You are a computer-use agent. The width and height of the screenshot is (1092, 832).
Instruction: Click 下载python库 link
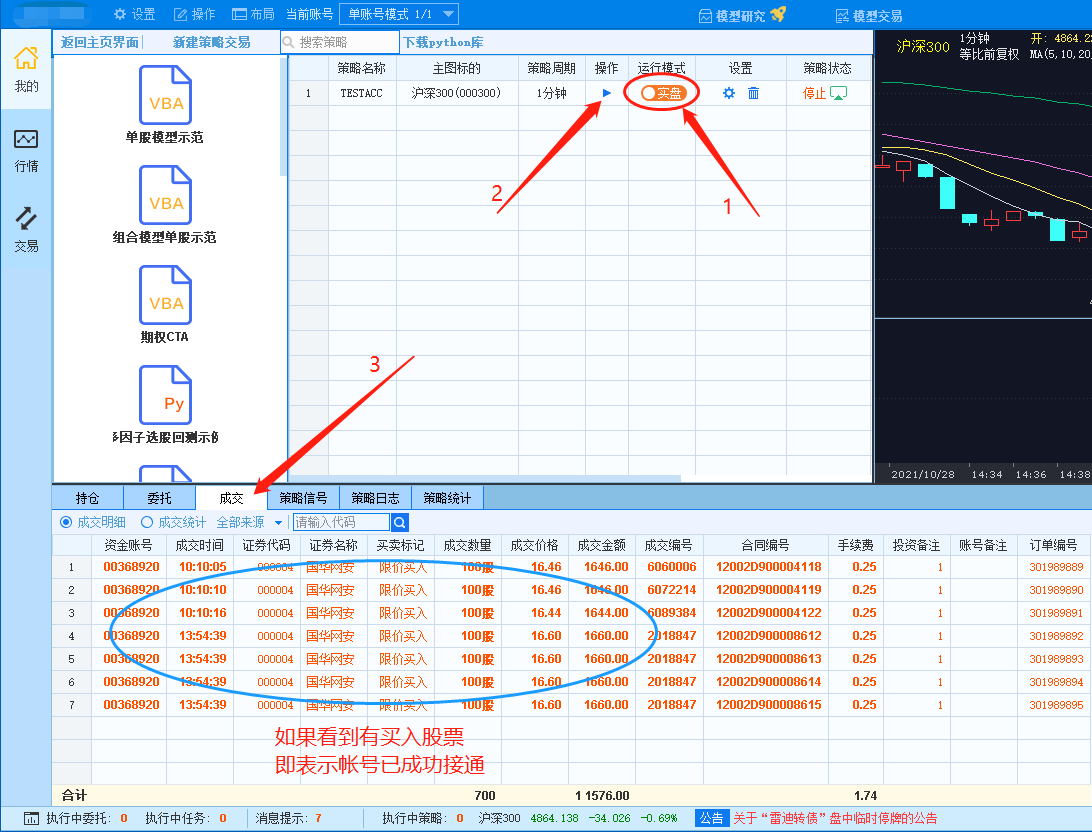point(444,42)
